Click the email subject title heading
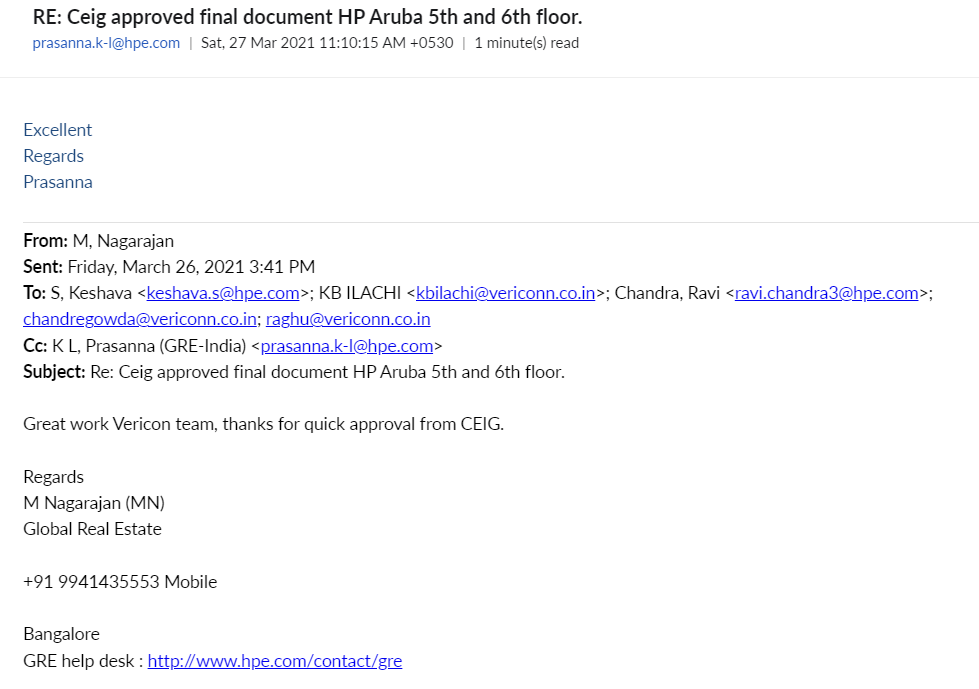This screenshot has height=689, width=979. pyautogui.click(x=308, y=17)
